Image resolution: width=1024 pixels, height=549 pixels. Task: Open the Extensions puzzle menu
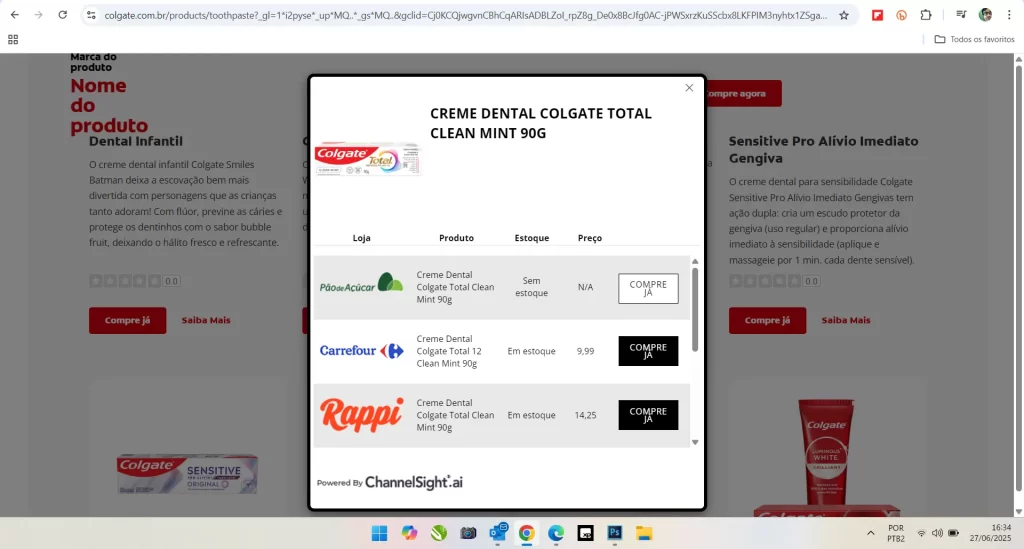coord(926,15)
